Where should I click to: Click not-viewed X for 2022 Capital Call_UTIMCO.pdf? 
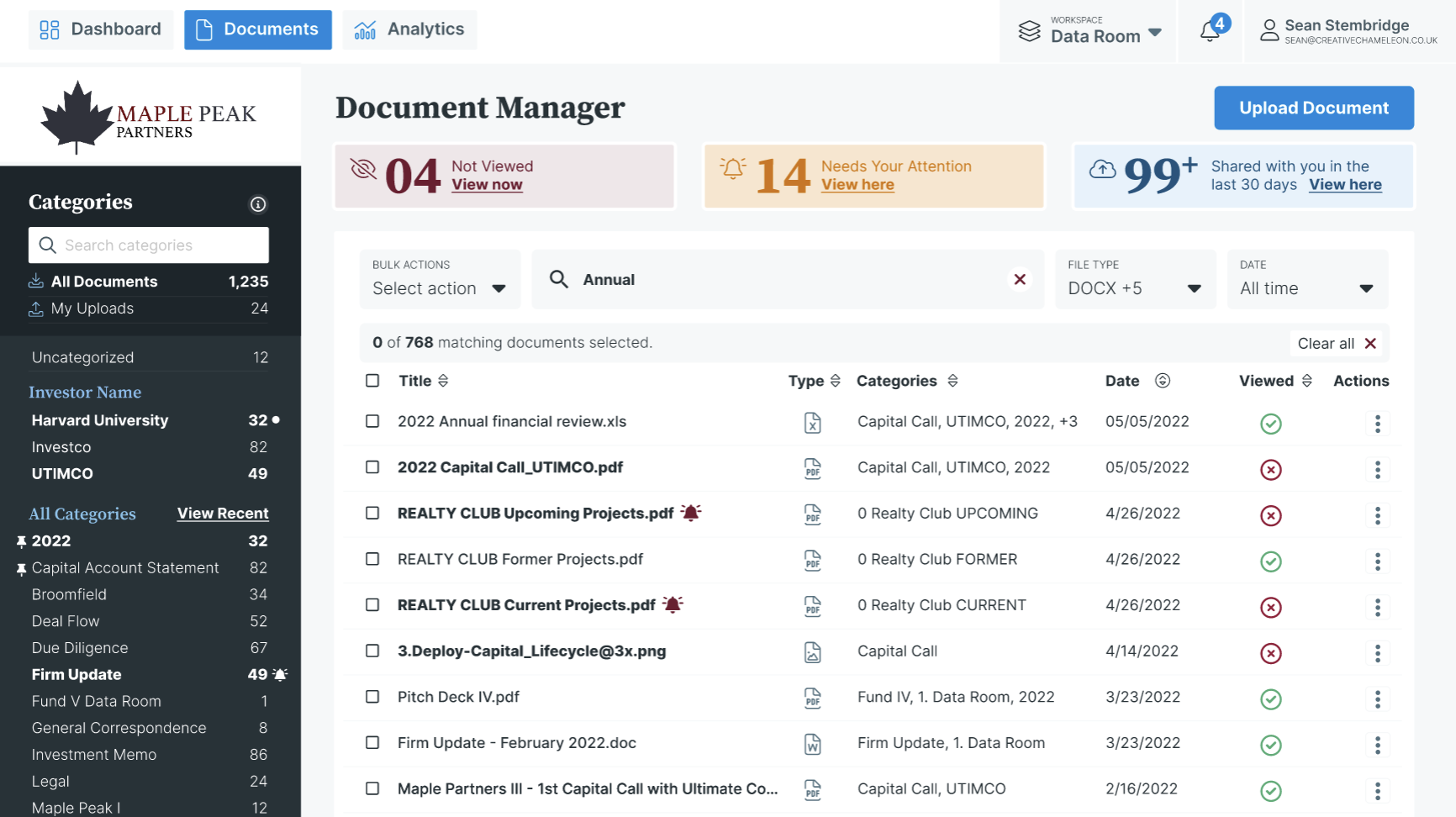(x=1271, y=470)
